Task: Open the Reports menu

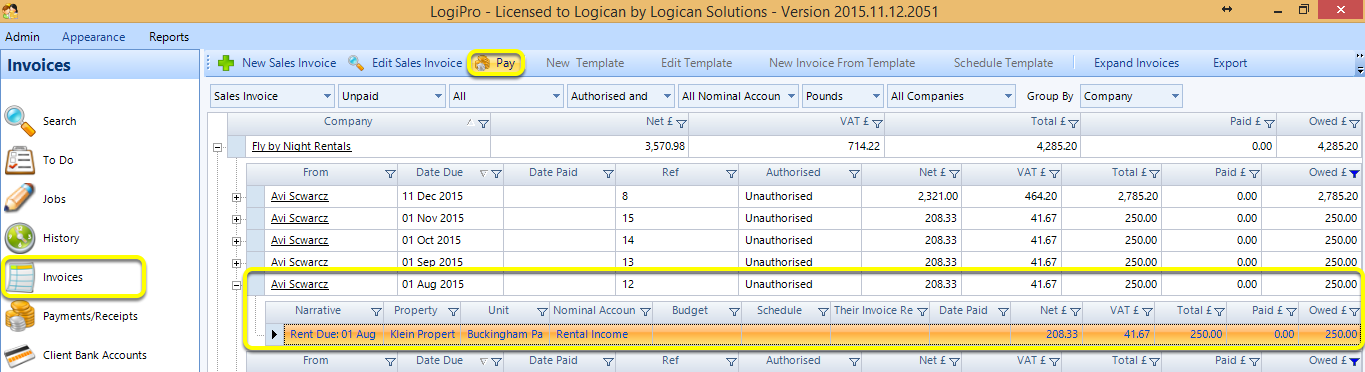Action: [169, 37]
